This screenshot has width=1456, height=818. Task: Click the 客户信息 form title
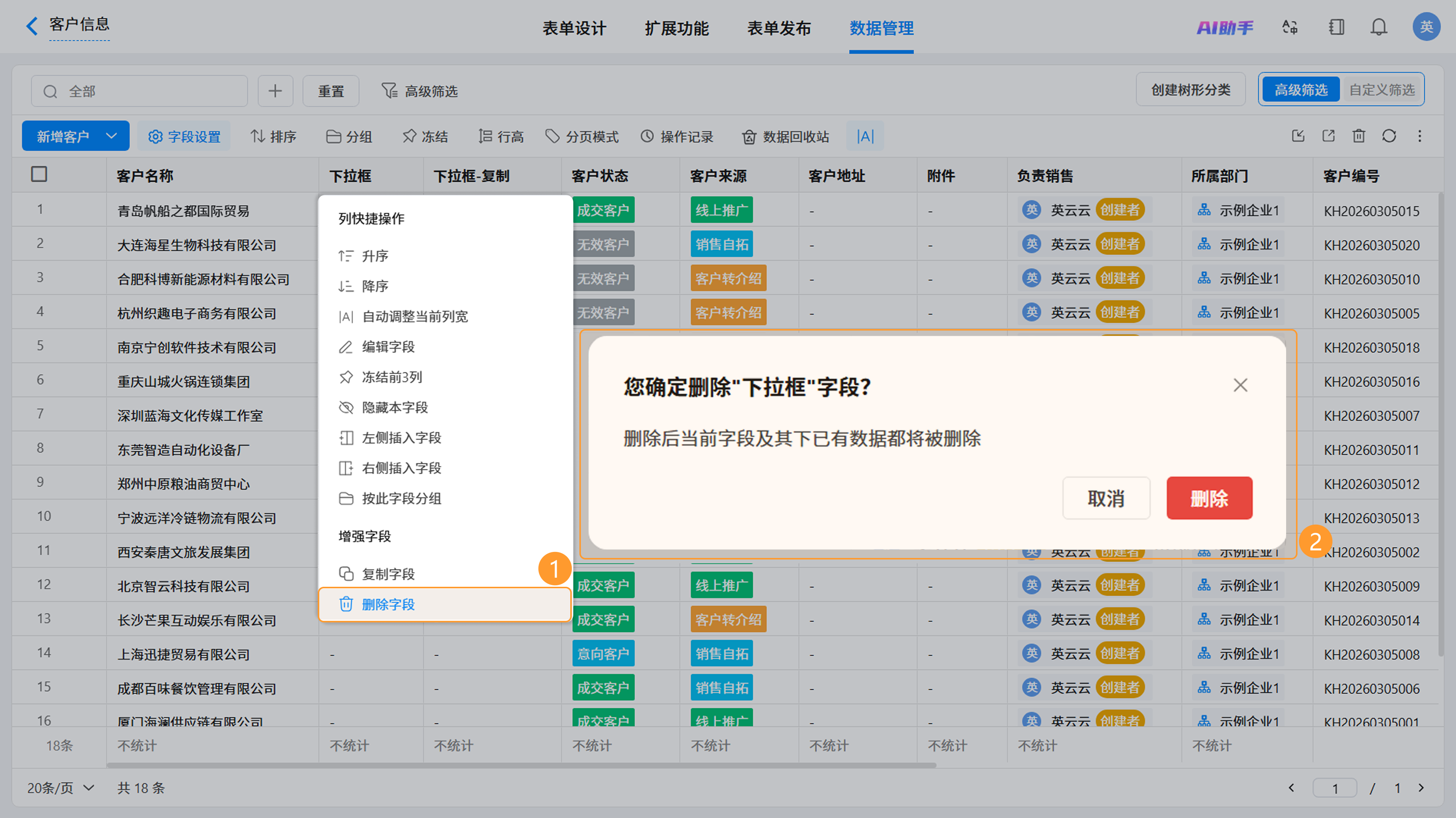(x=79, y=24)
